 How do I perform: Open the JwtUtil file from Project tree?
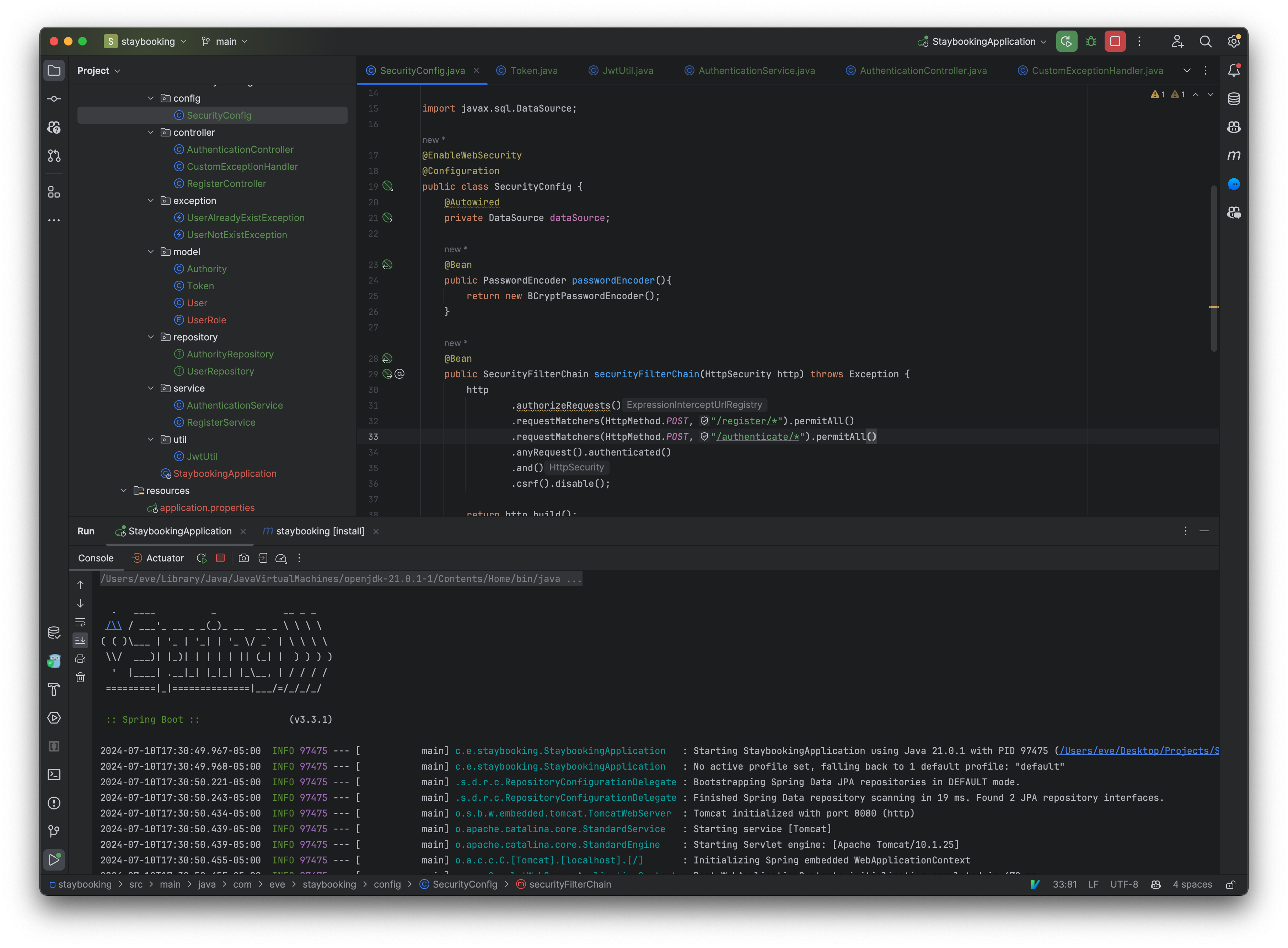pyautogui.click(x=202, y=456)
